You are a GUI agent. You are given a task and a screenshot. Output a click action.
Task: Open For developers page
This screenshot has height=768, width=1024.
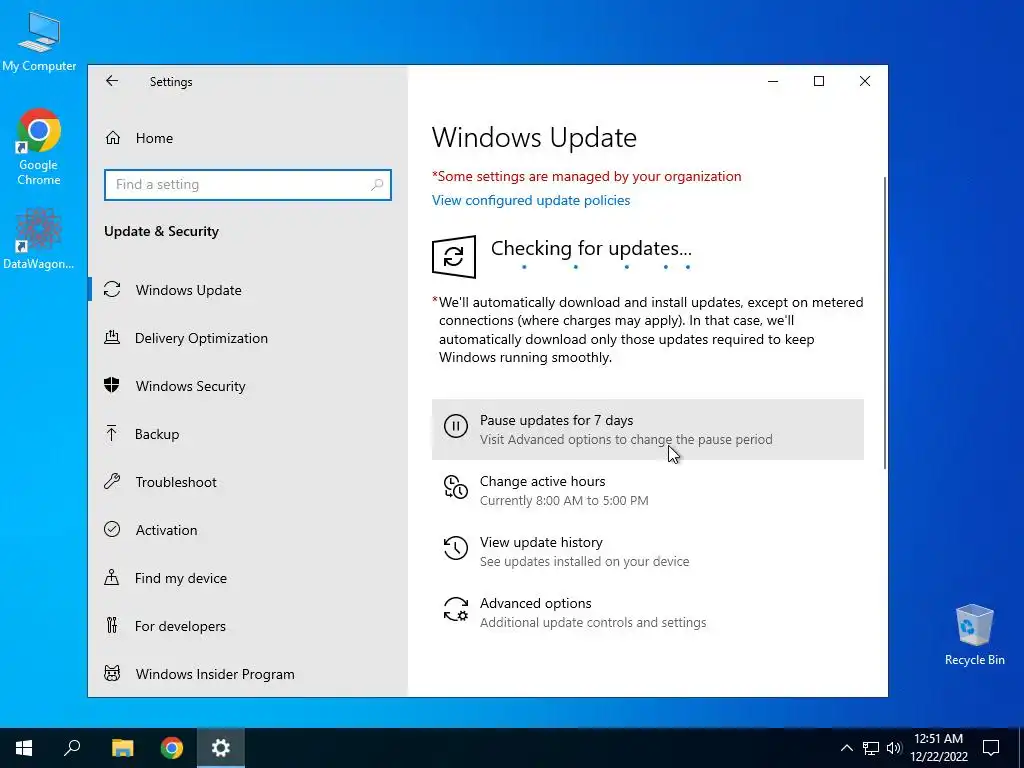180,626
